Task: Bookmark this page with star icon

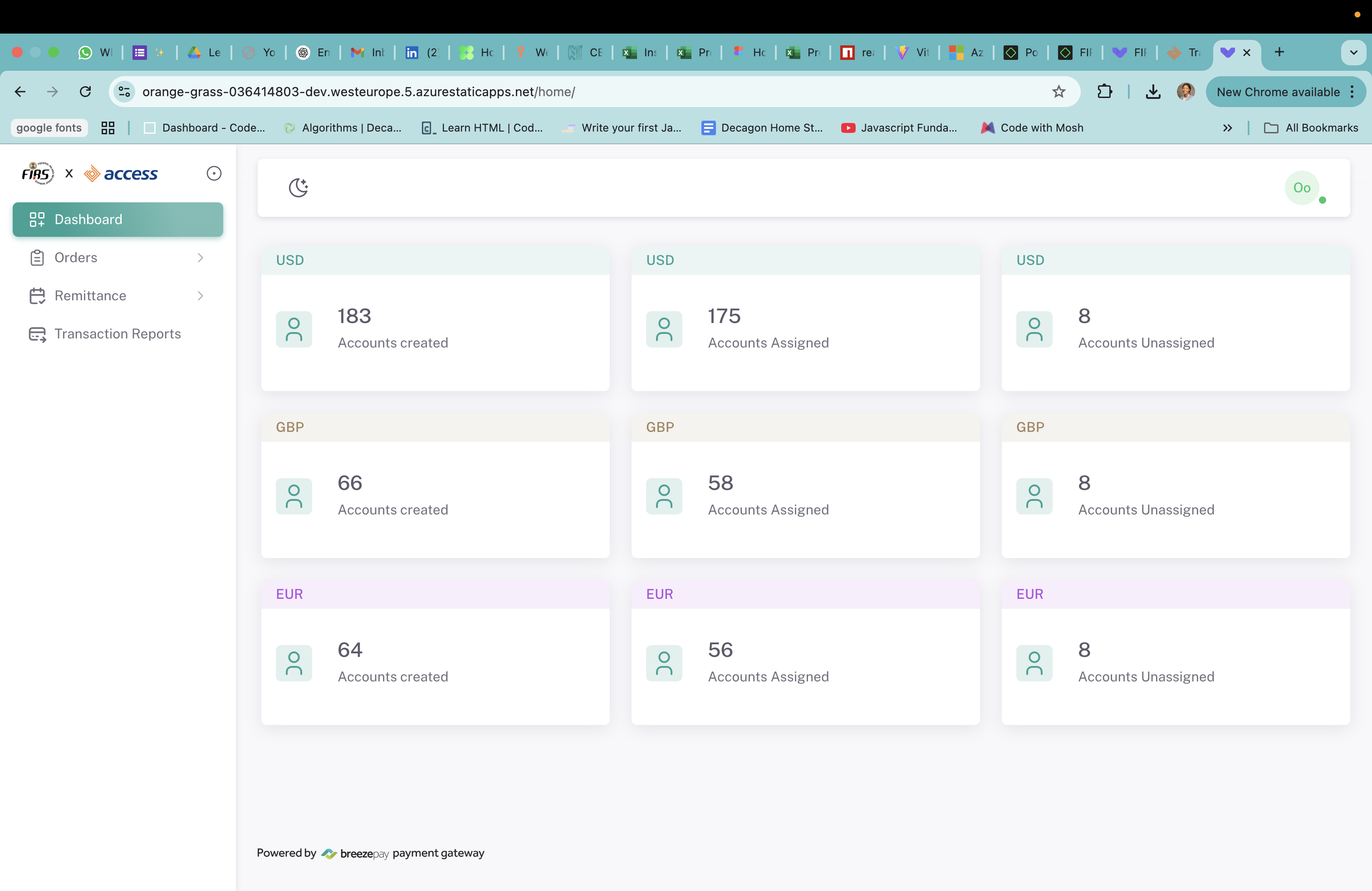Action: [1058, 92]
